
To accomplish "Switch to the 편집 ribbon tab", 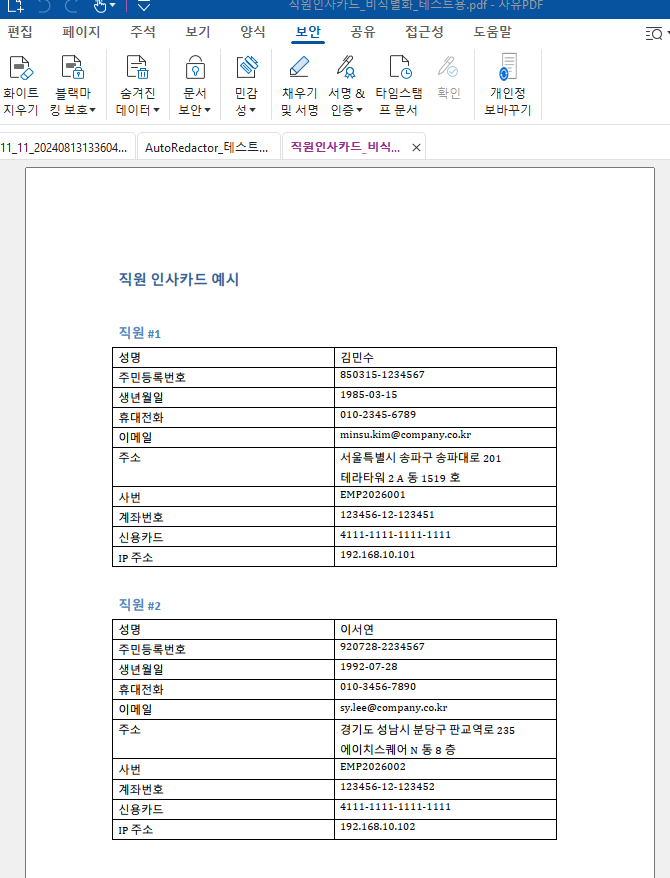I will point(20,32).
